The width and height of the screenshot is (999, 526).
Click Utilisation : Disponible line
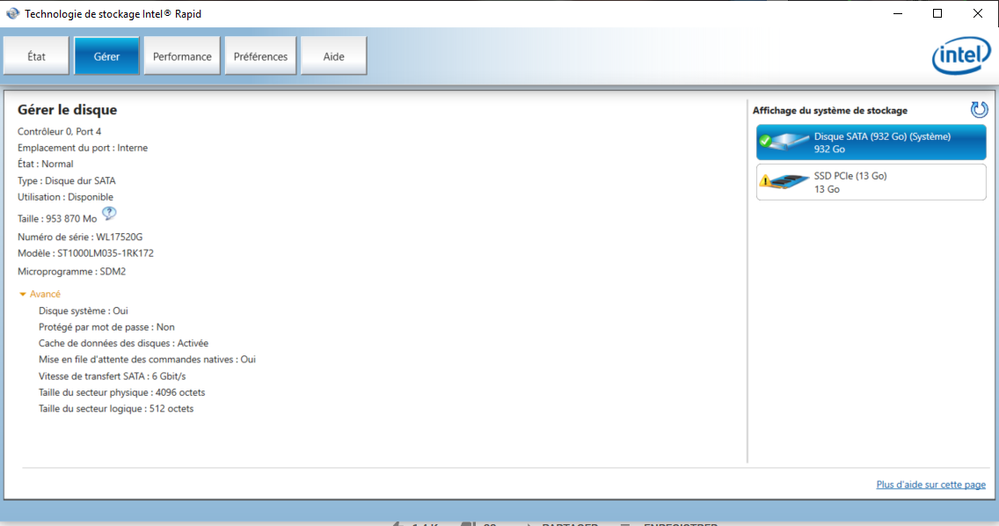[66, 197]
